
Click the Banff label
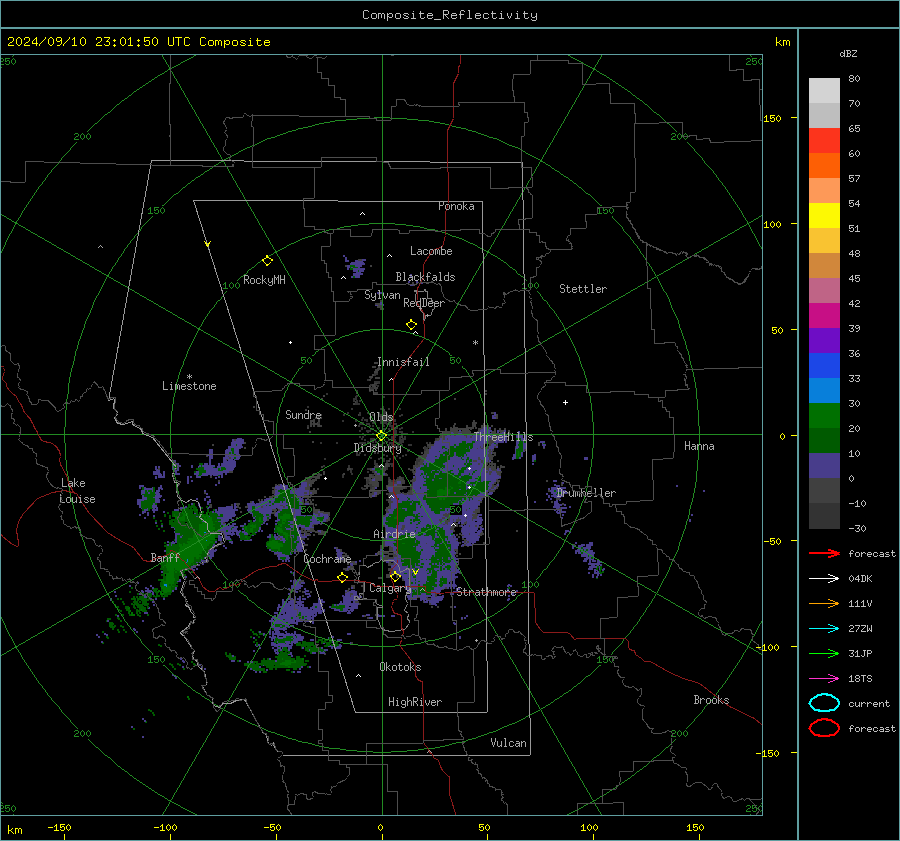tap(165, 558)
